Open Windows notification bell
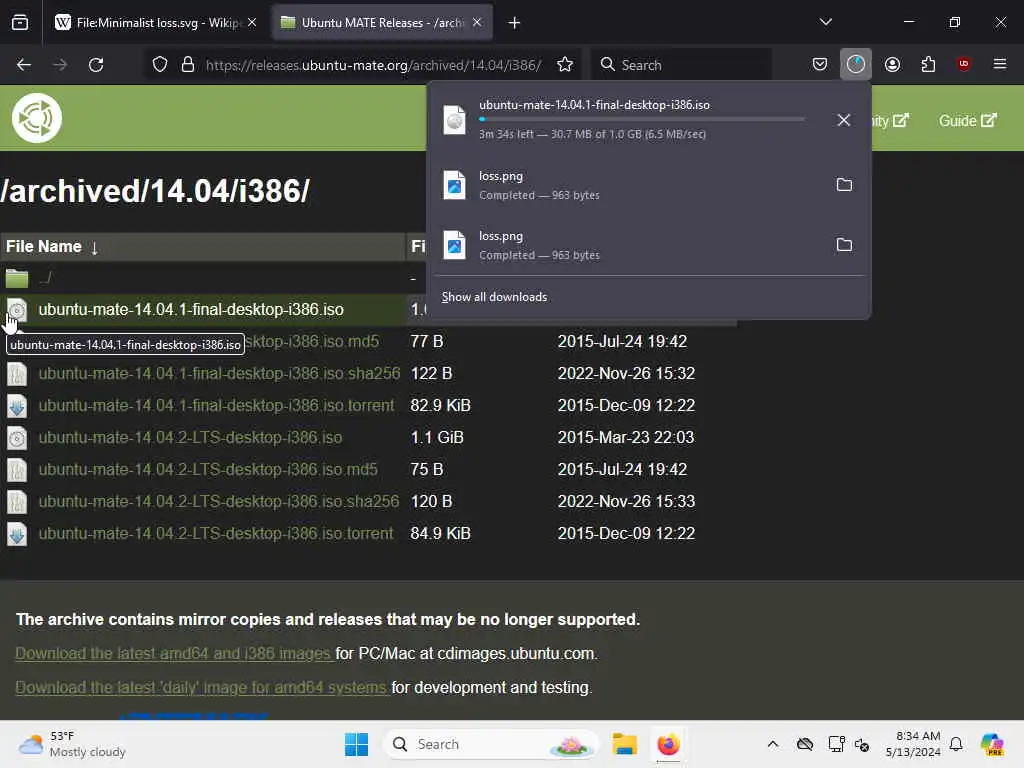 [956, 744]
